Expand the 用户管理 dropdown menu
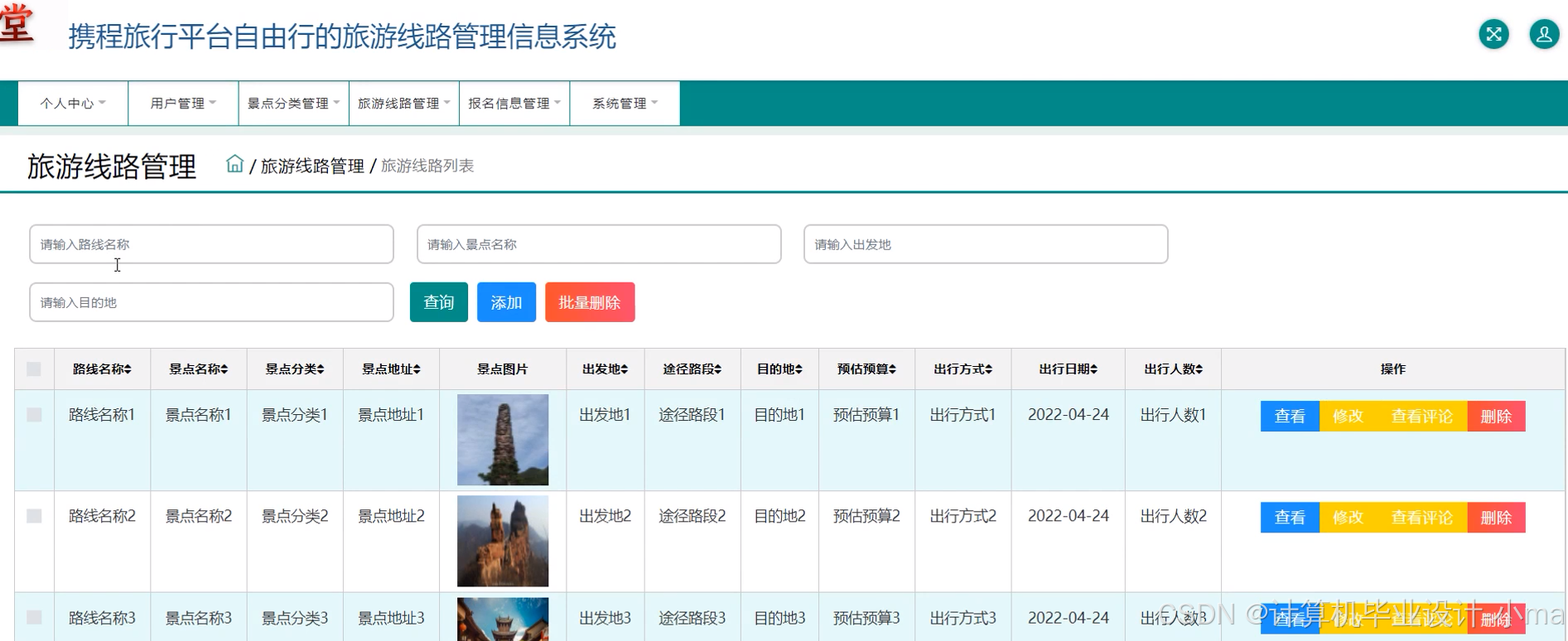The width and height of the screenshot is (1568, 641). [x=183, y=104]
